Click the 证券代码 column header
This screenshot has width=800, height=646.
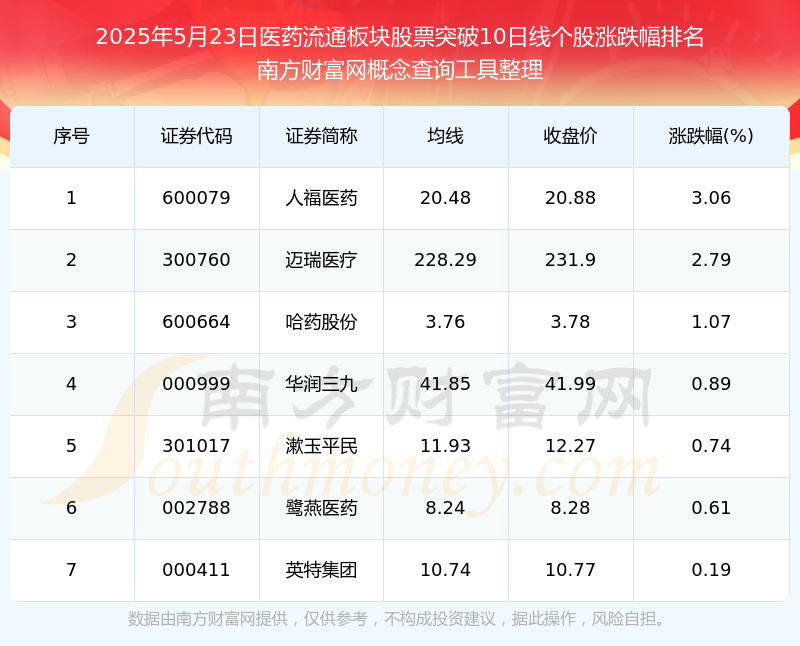(196, 136)
